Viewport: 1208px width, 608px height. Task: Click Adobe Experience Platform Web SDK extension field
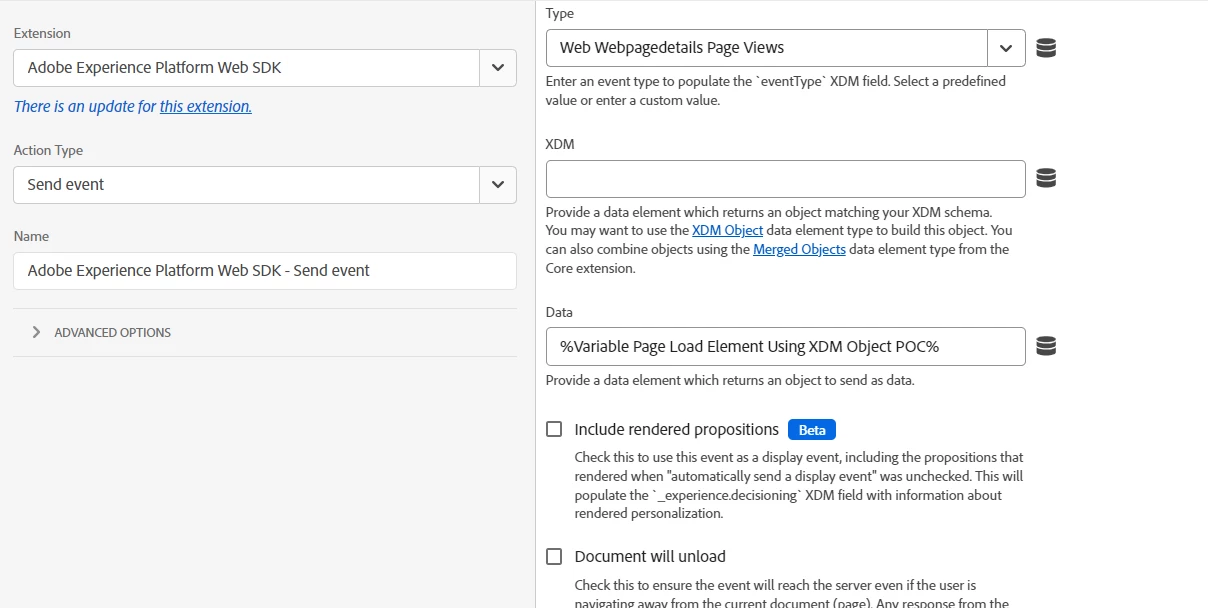point(247,68)
